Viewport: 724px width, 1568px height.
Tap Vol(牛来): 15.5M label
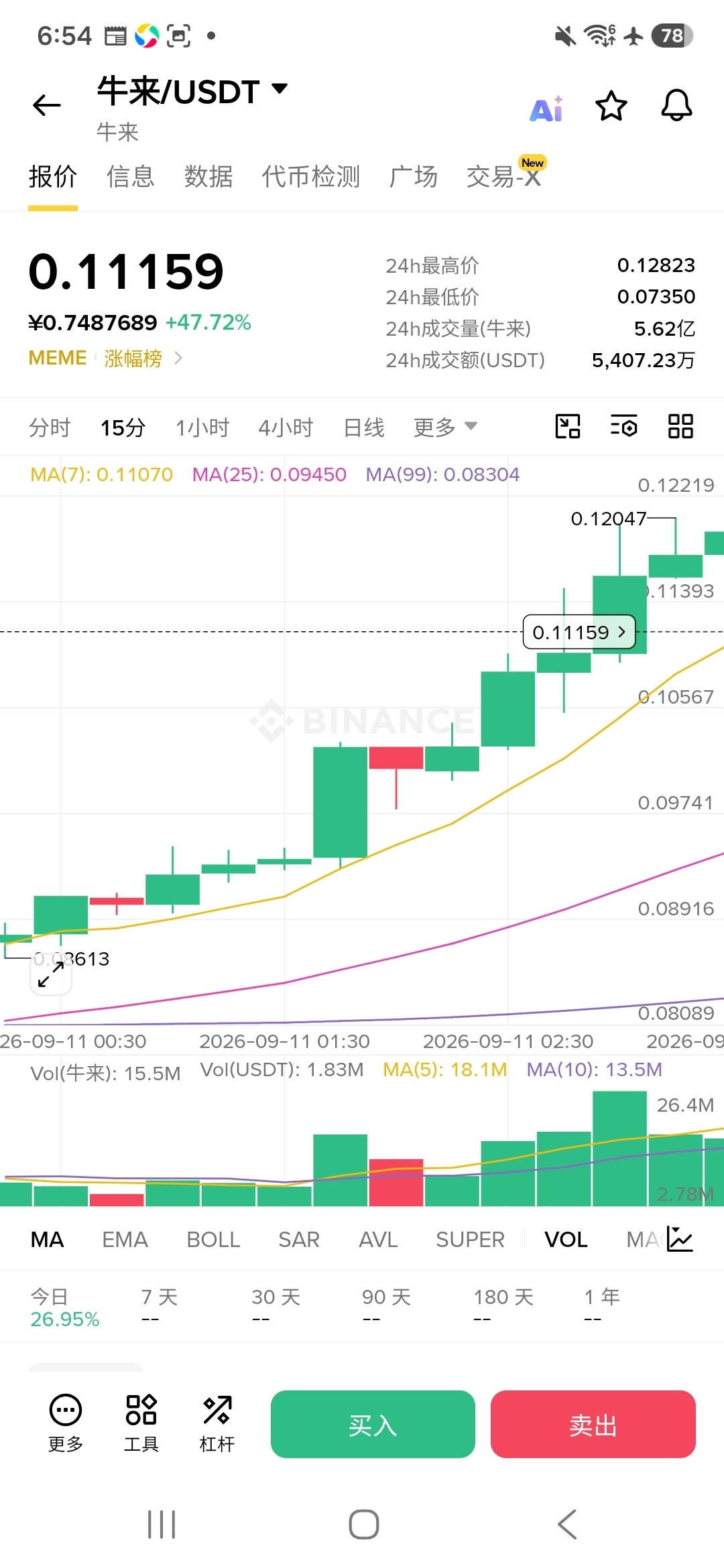tap(106, 1073)
